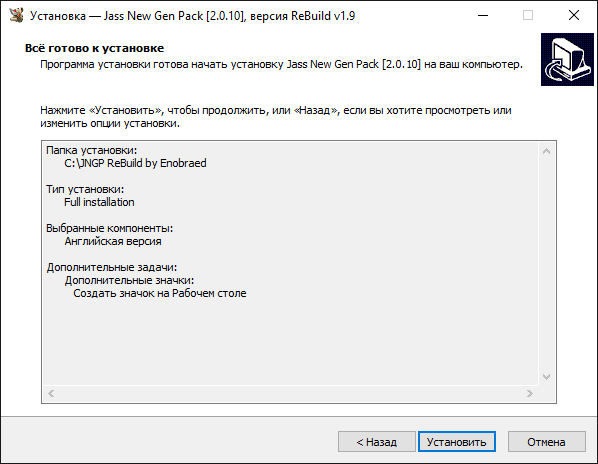
Task: Click the Full installation line in summary
Action: pyautogui.click(x=99, y=202)
